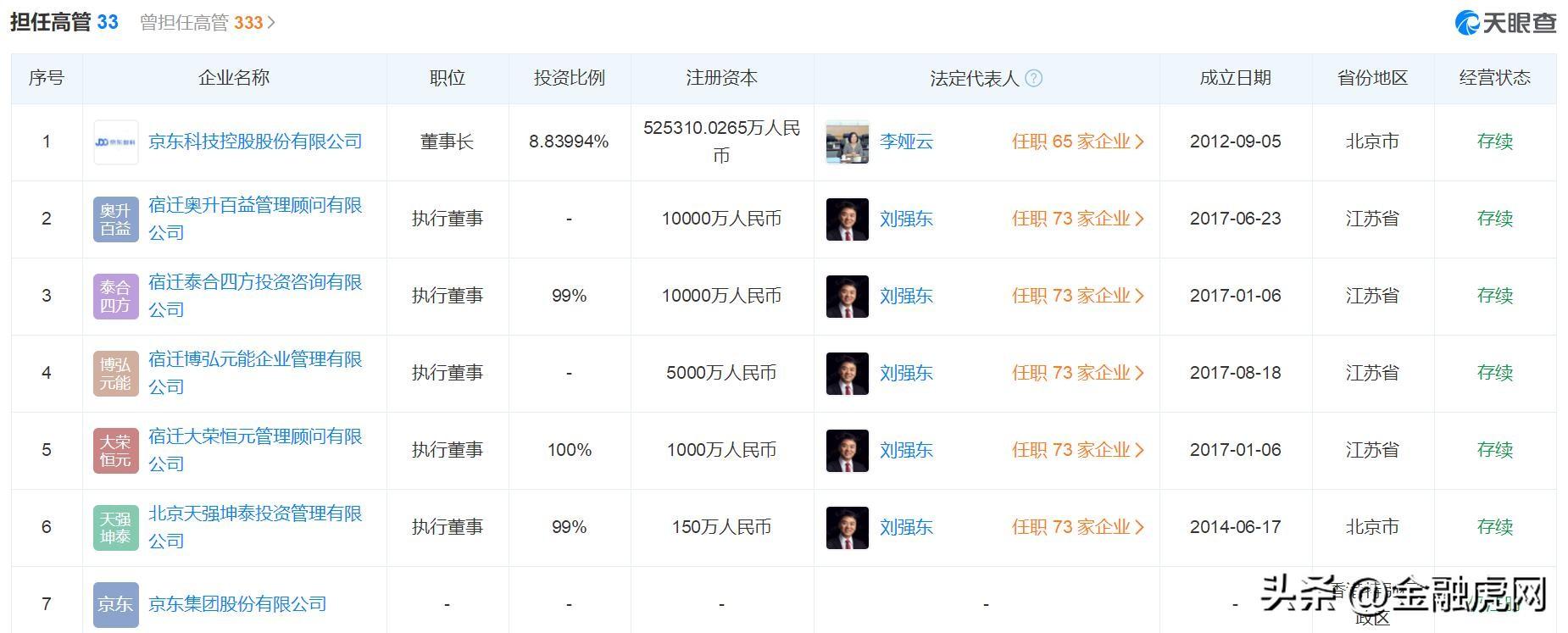Screen dimensions: 1568x633
Task: Open the 天眼查 logo
Action: pos(1505,23)
